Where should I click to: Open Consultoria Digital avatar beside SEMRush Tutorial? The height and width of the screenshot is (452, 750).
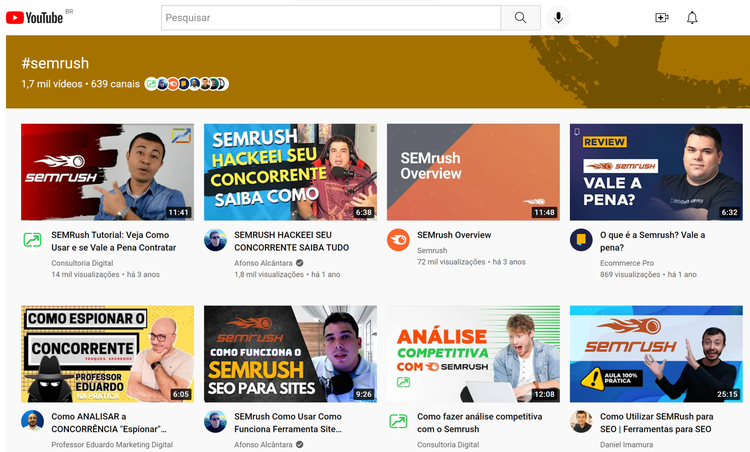(33, 240)
